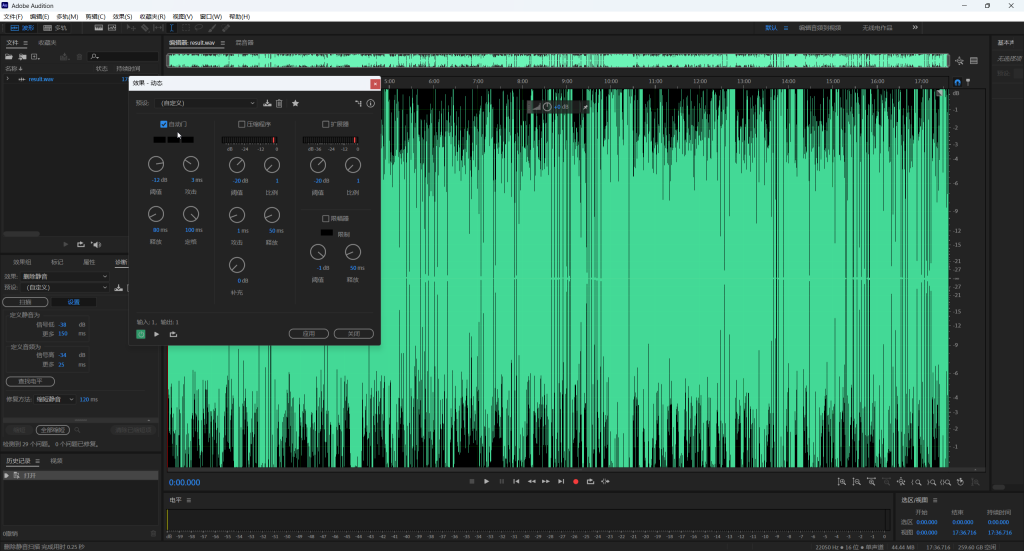Switch to the 效果组 tab
The image size is (1024, 551).
coord(22,262)
